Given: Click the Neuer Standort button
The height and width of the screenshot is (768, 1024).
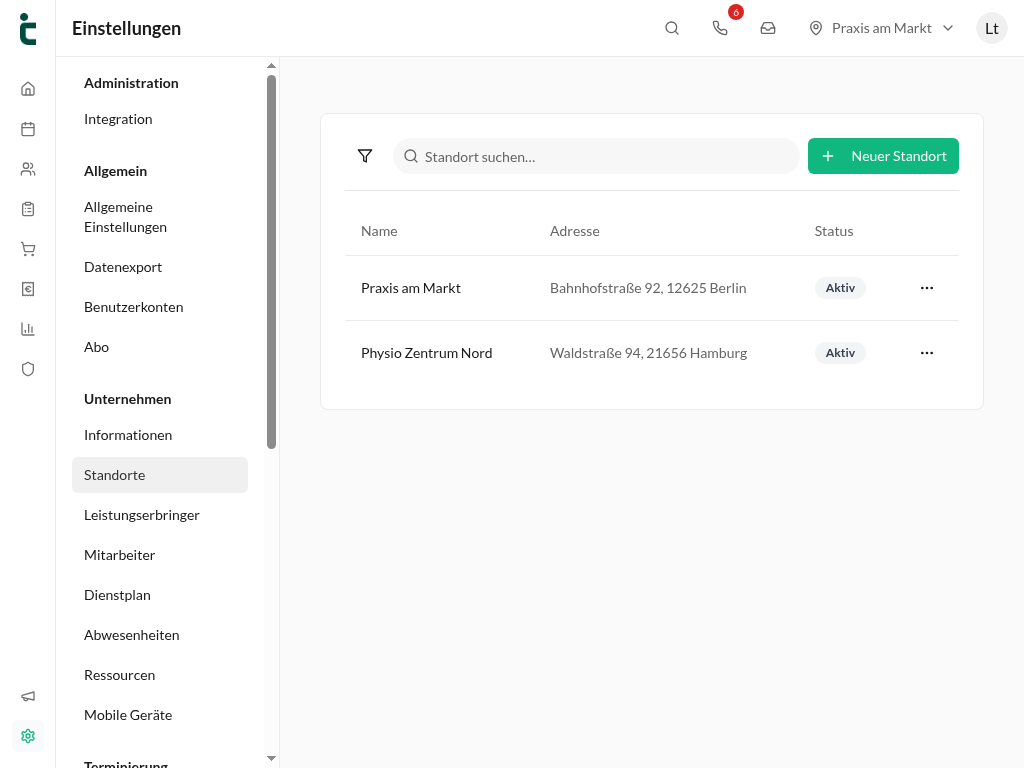Looking at the screenshot, I should 883,156.
